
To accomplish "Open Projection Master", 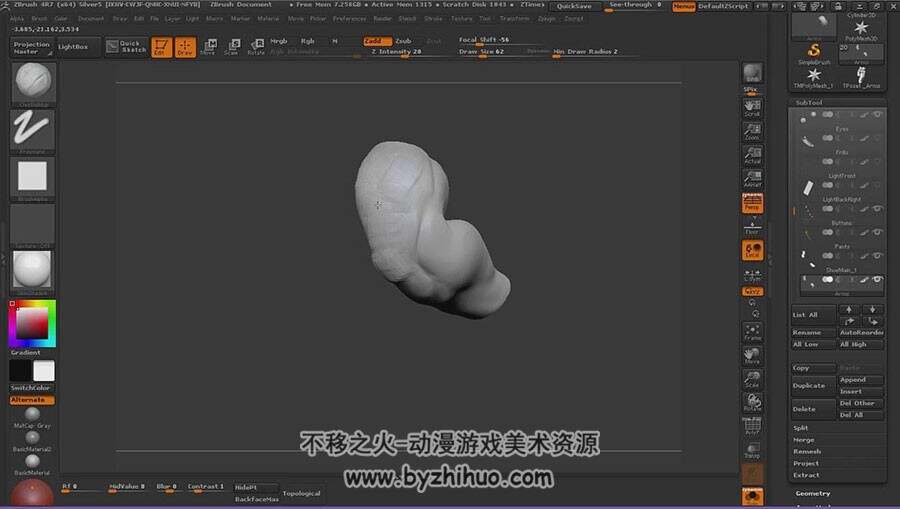I will tap(32, 48).
